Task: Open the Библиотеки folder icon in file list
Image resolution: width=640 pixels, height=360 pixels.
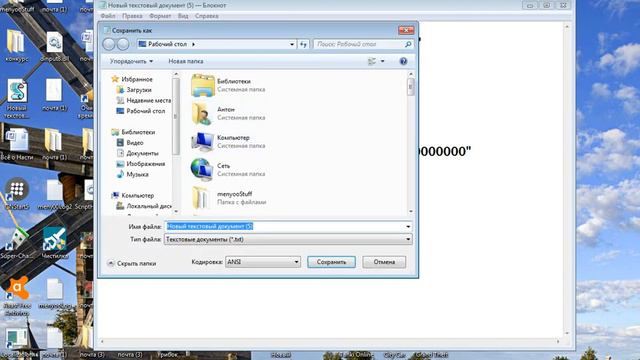Action: (x=202, y=85)
